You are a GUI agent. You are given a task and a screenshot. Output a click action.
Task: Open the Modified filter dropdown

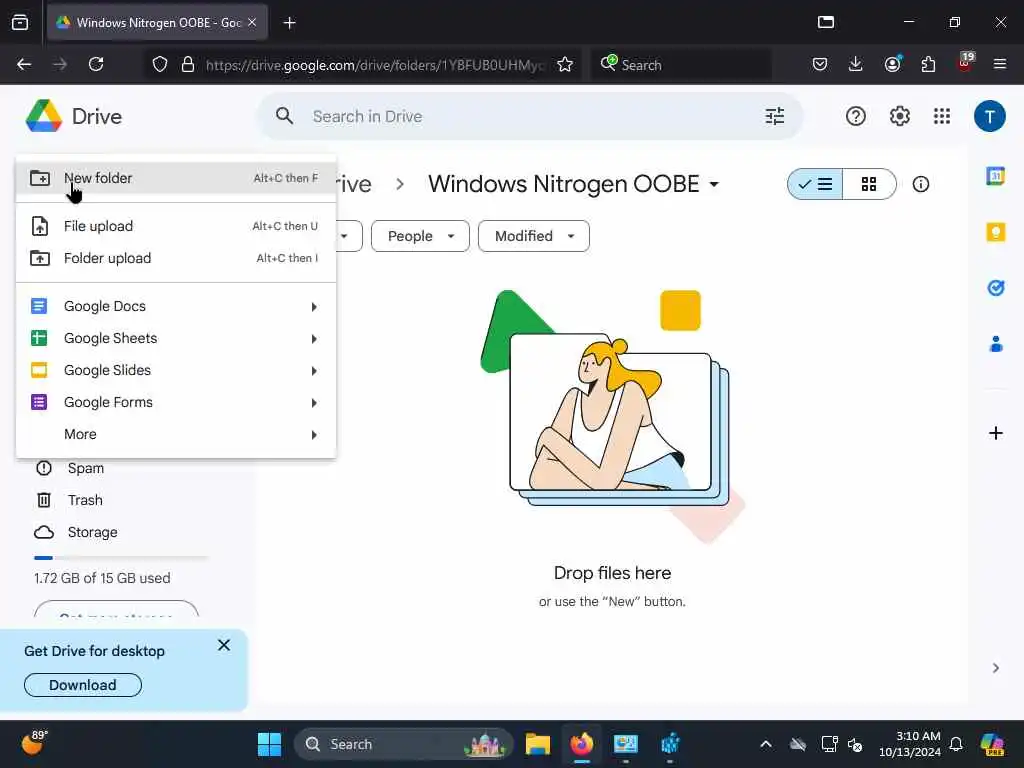coord(534,236)
